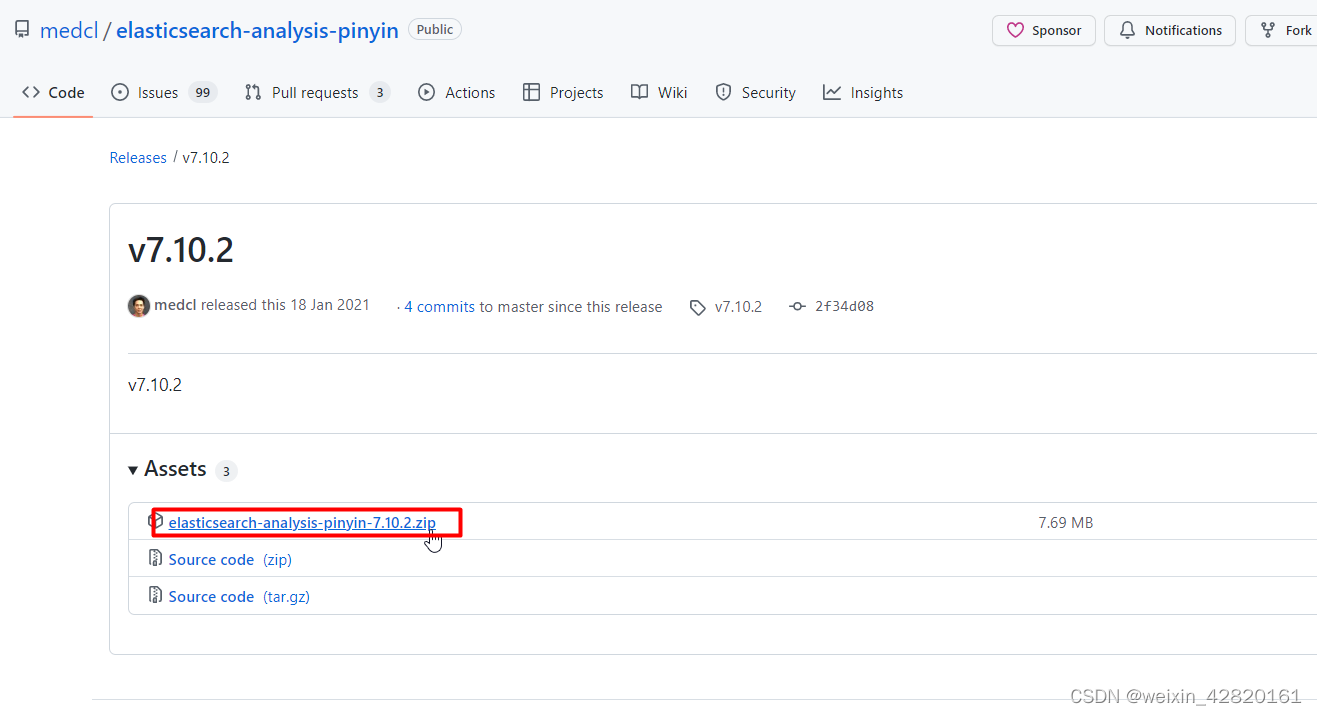Click the Pull requests count badge 3

pos(379,92)
